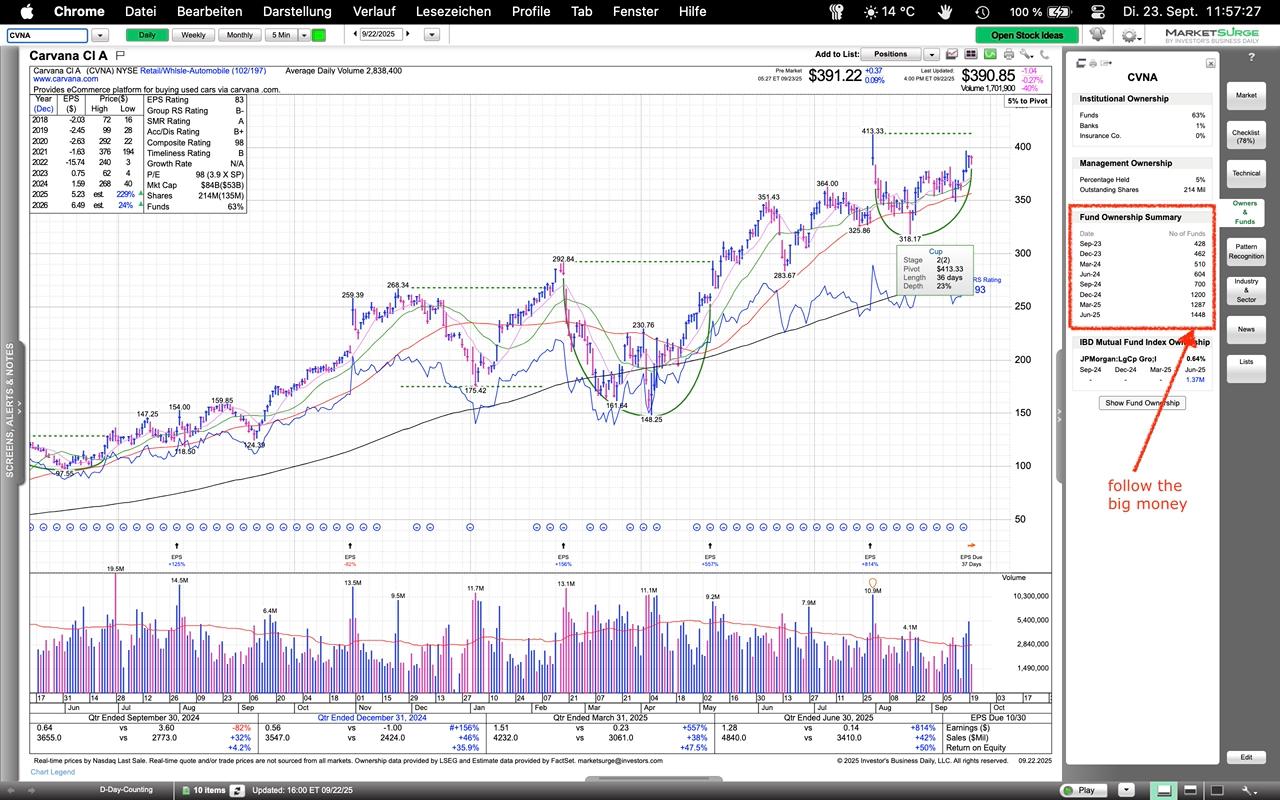1280x800 pixels.
Task: Select the Pattern Recognition side tab
Action: click(x=1246, y=251)
